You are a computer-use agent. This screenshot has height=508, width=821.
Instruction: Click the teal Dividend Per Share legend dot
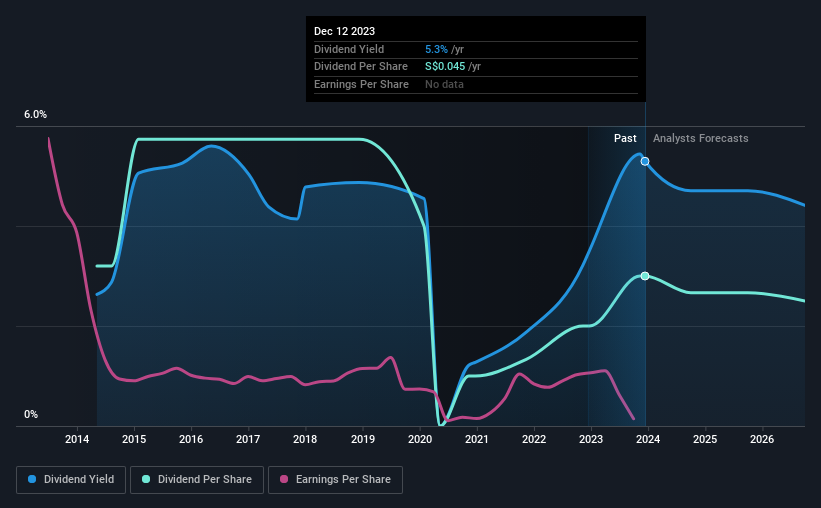point(146,479)
